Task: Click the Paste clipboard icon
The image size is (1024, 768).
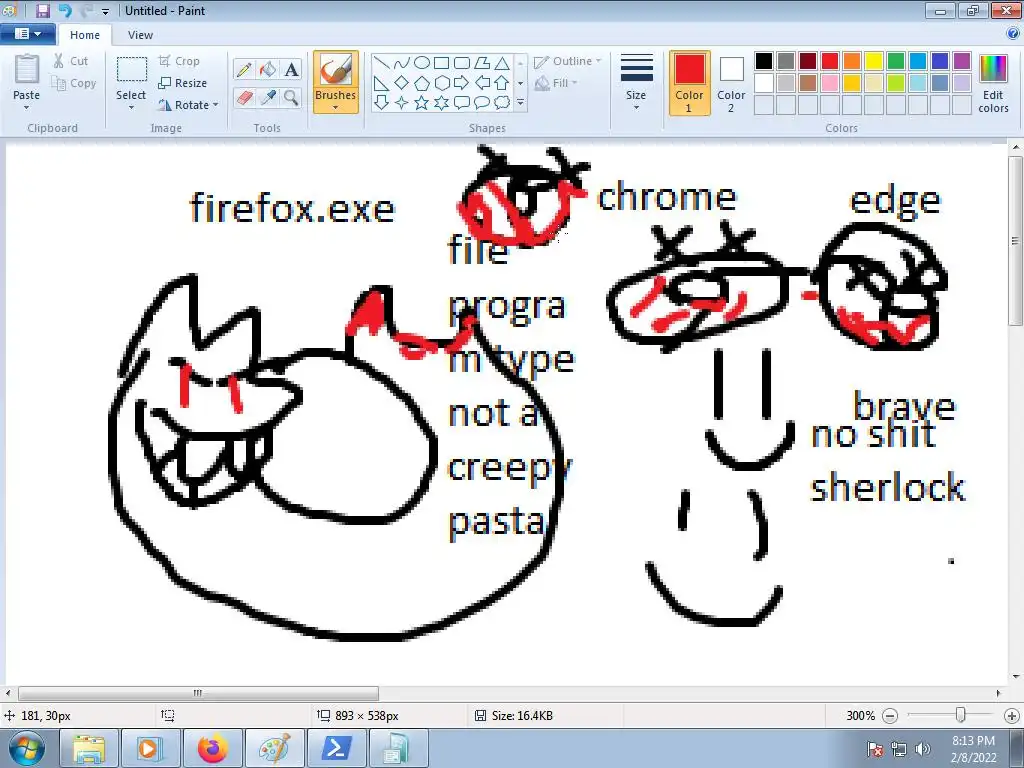Action: (x=27, y=71)
